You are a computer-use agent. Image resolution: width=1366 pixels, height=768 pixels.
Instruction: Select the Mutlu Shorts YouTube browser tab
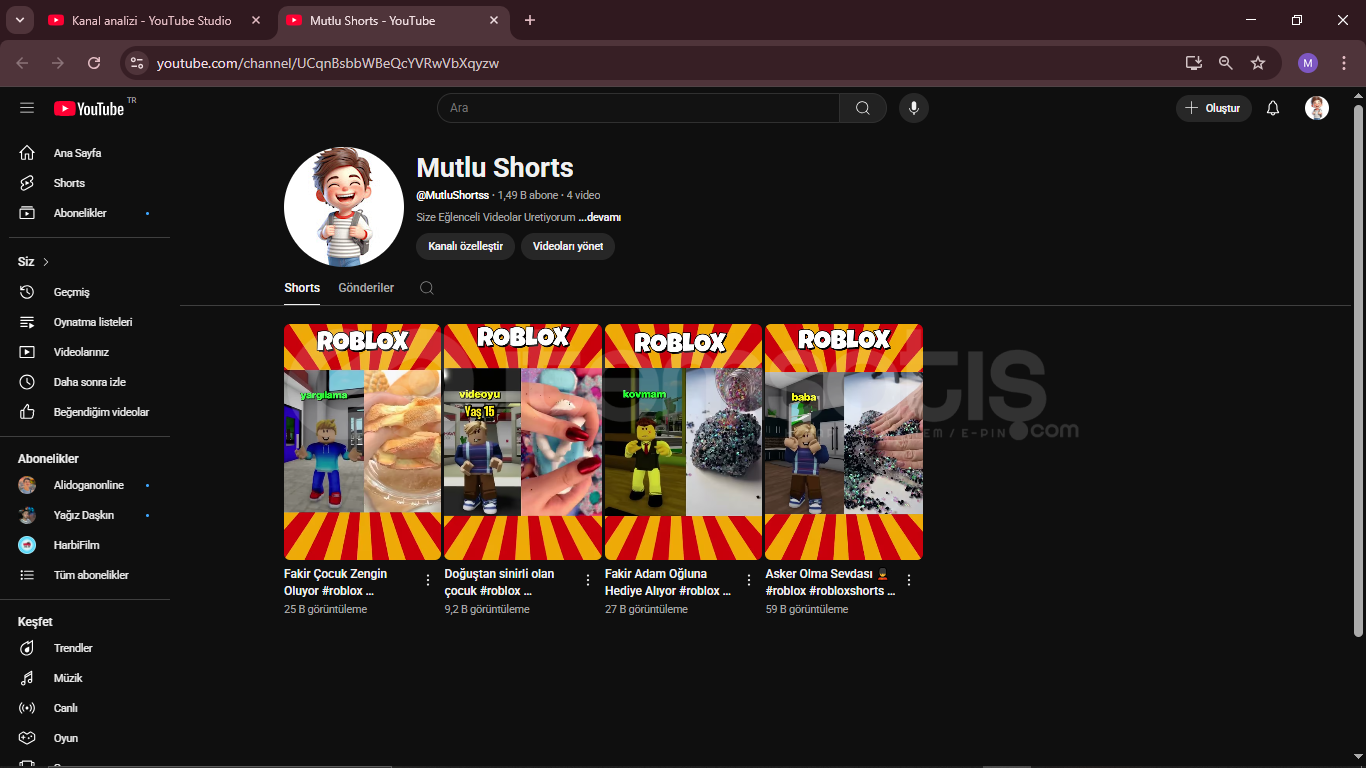[392, 20]
